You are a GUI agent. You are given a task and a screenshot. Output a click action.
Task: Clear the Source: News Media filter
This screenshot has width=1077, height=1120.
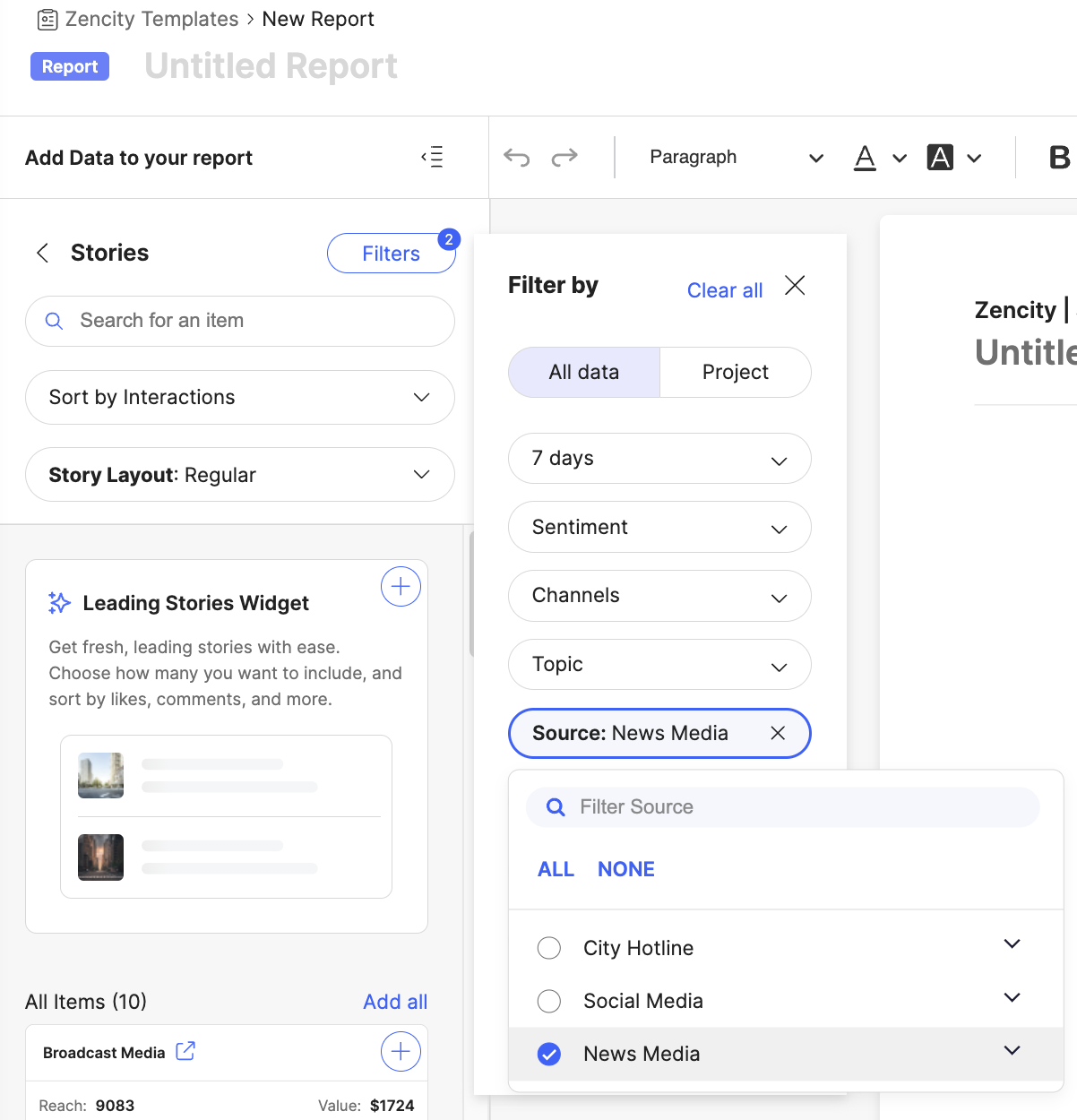coord(778,733)
